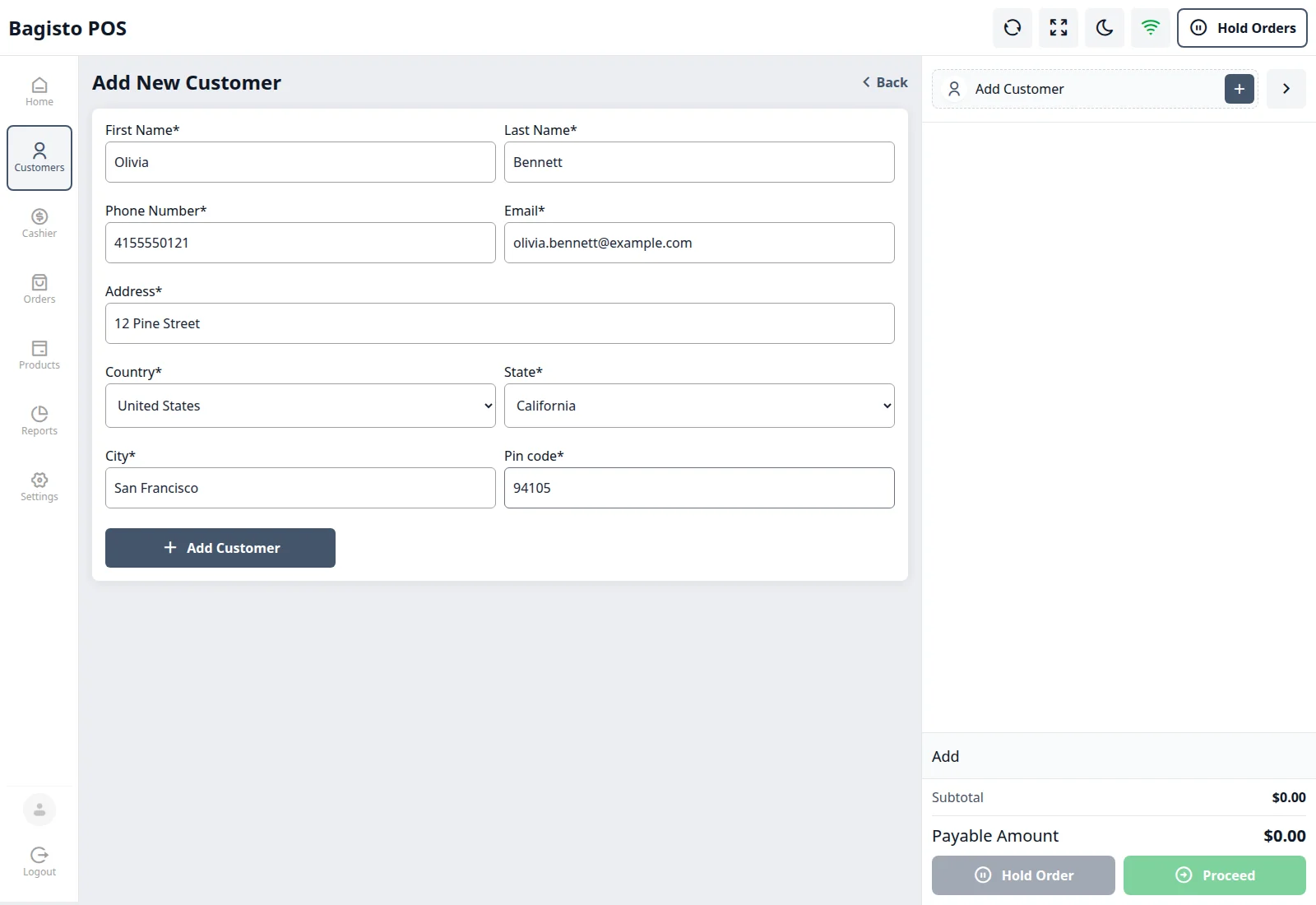Click the Phone Number field
The image size is (1316, 905).
(x=300, y=243)
